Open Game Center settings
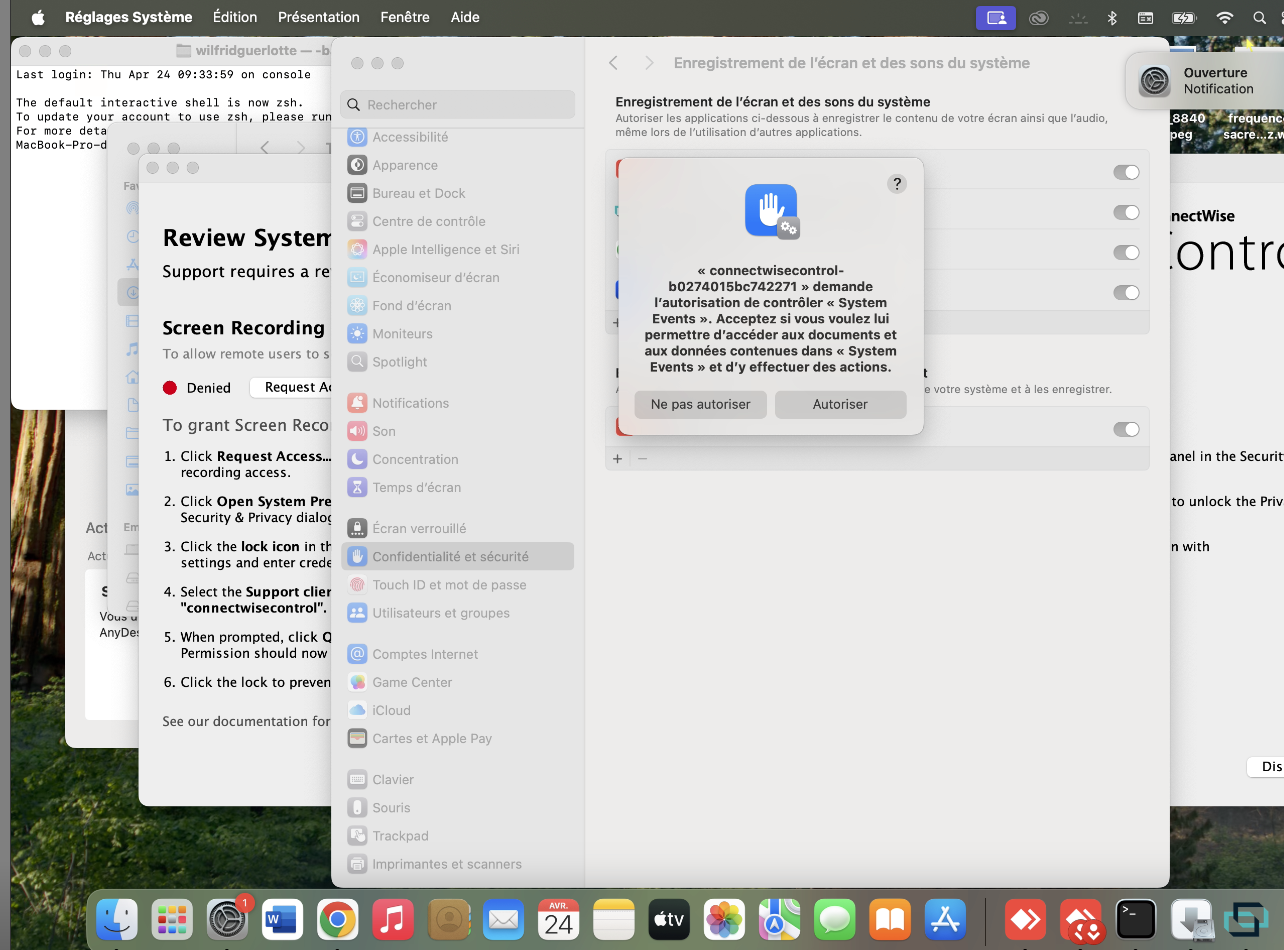Screen dimensions: 1284x950 point(412,682)
